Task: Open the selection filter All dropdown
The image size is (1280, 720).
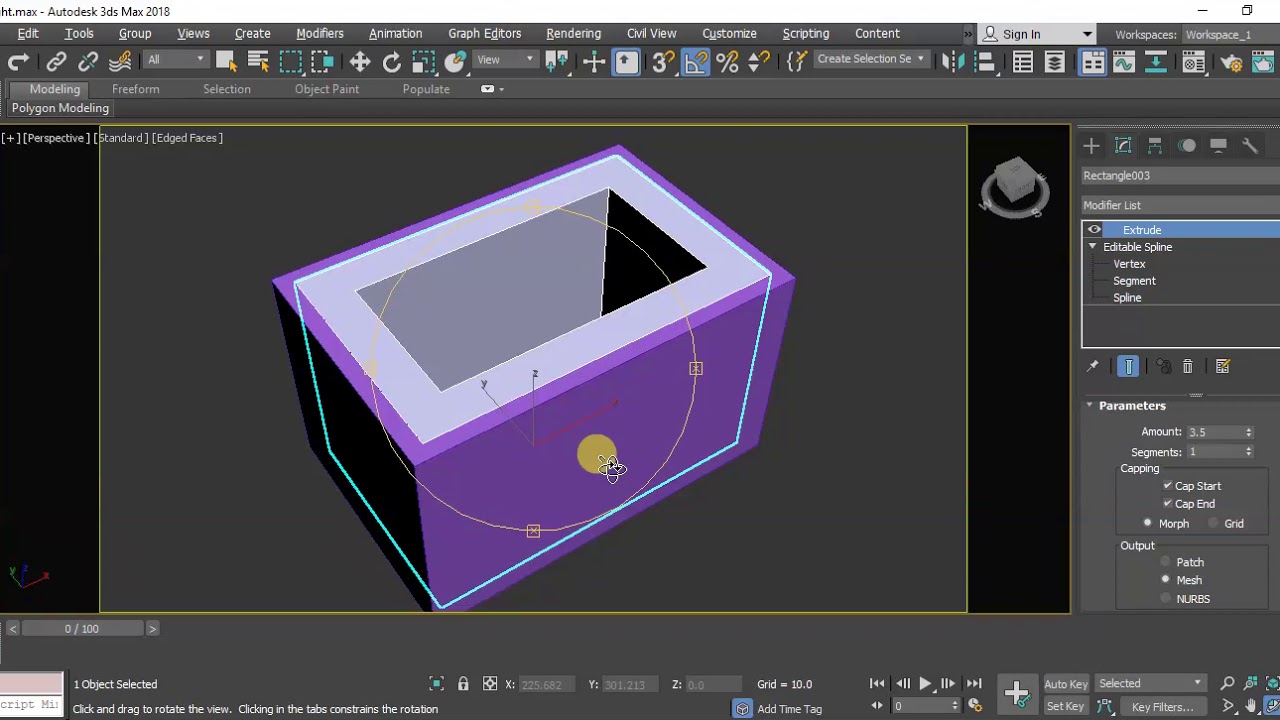Action: point(176,60)
